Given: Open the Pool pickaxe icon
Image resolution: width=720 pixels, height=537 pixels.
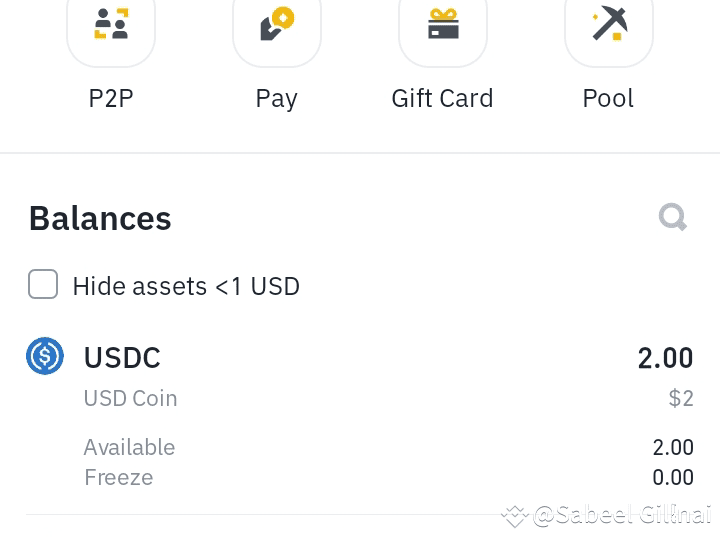Looking at the screenshot, I should coord(609,26).
